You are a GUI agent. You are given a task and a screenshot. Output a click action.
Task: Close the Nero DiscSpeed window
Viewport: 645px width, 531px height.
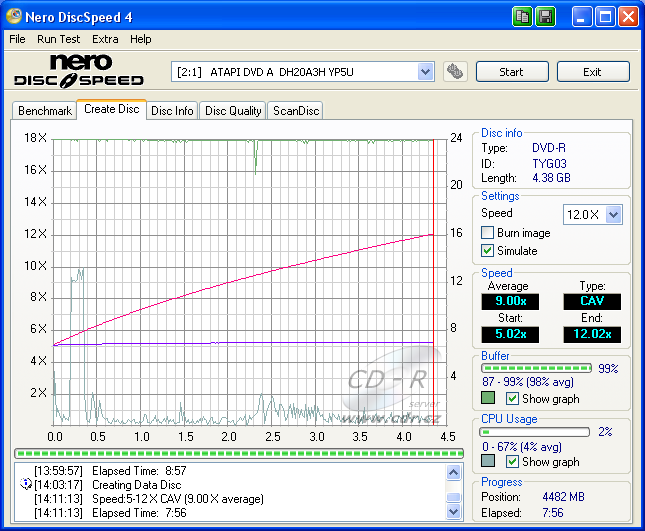tap(628, 17)
